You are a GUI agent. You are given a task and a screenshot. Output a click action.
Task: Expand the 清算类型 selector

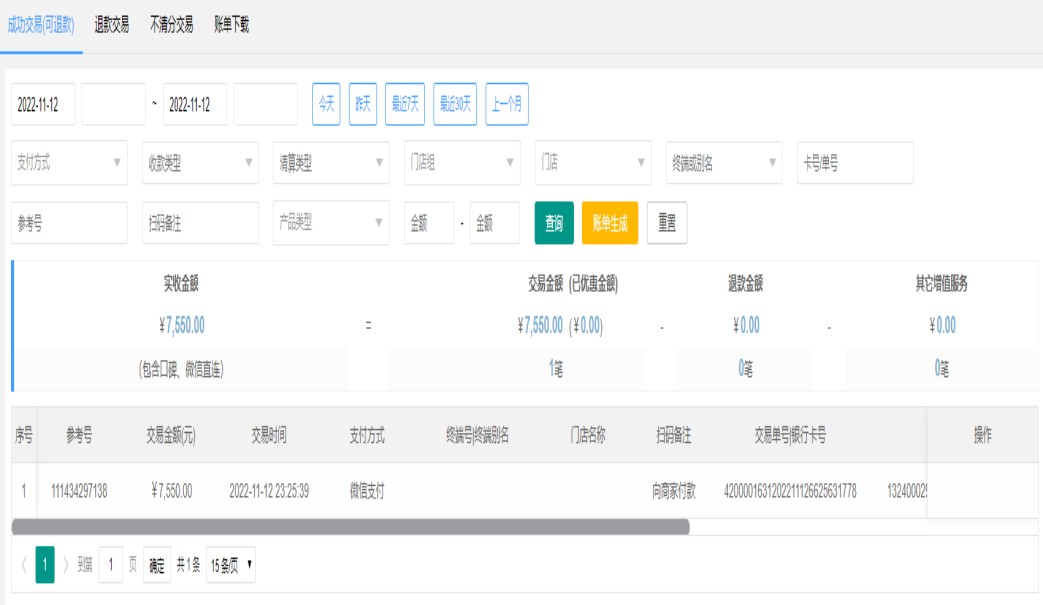[x=331, y=163]
